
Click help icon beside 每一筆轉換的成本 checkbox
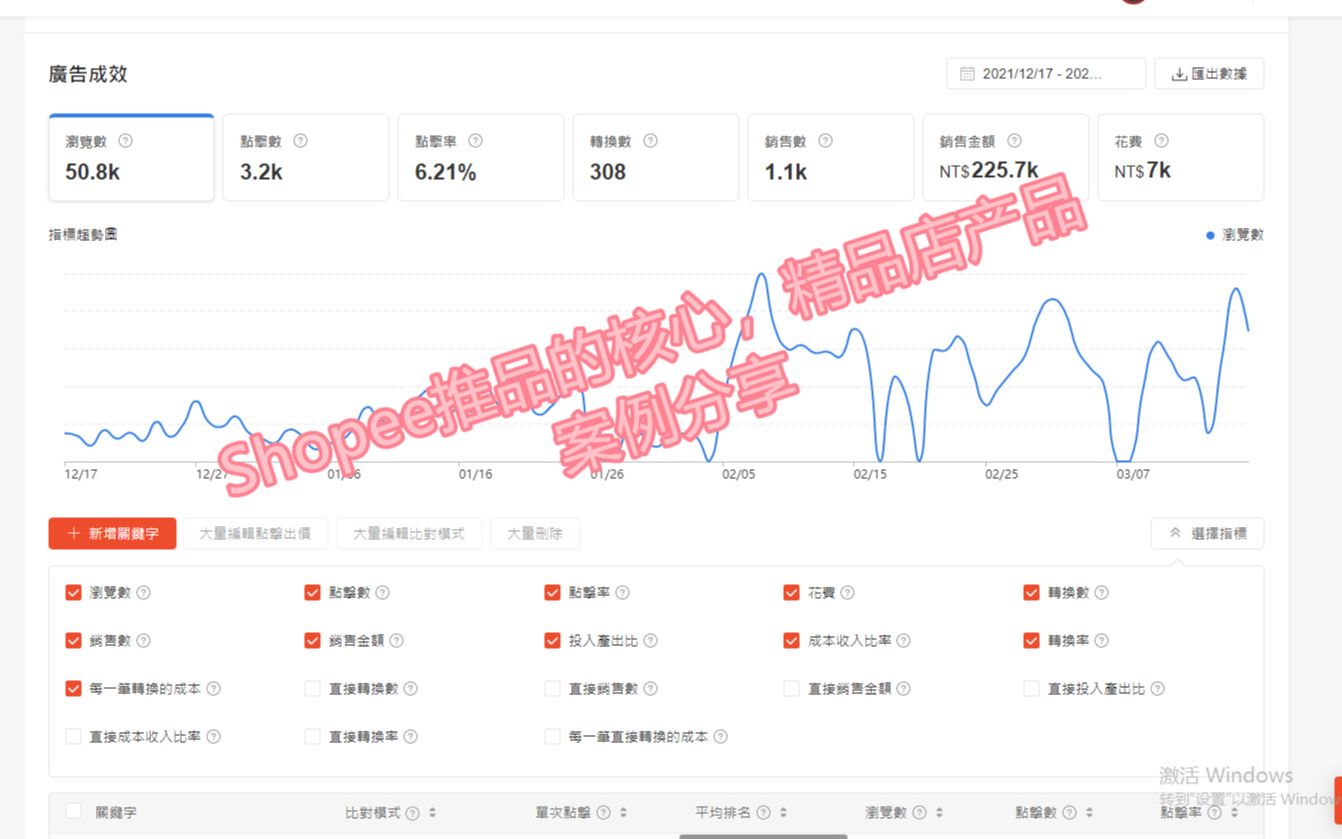[x=213, y=689]
